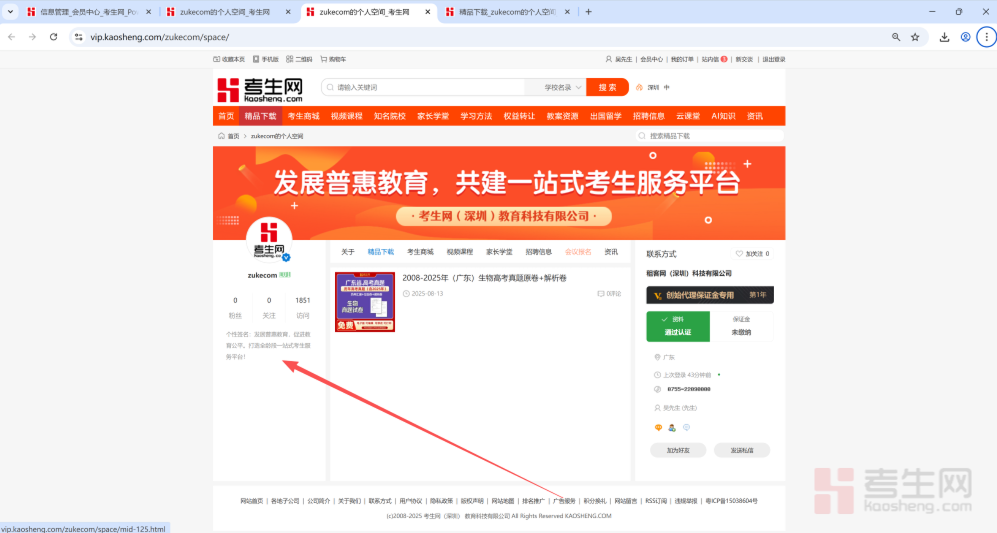Open the Chrome three-dot menu
The width and height of the screenshot is (997, 533).
click(x=985, y=37)
